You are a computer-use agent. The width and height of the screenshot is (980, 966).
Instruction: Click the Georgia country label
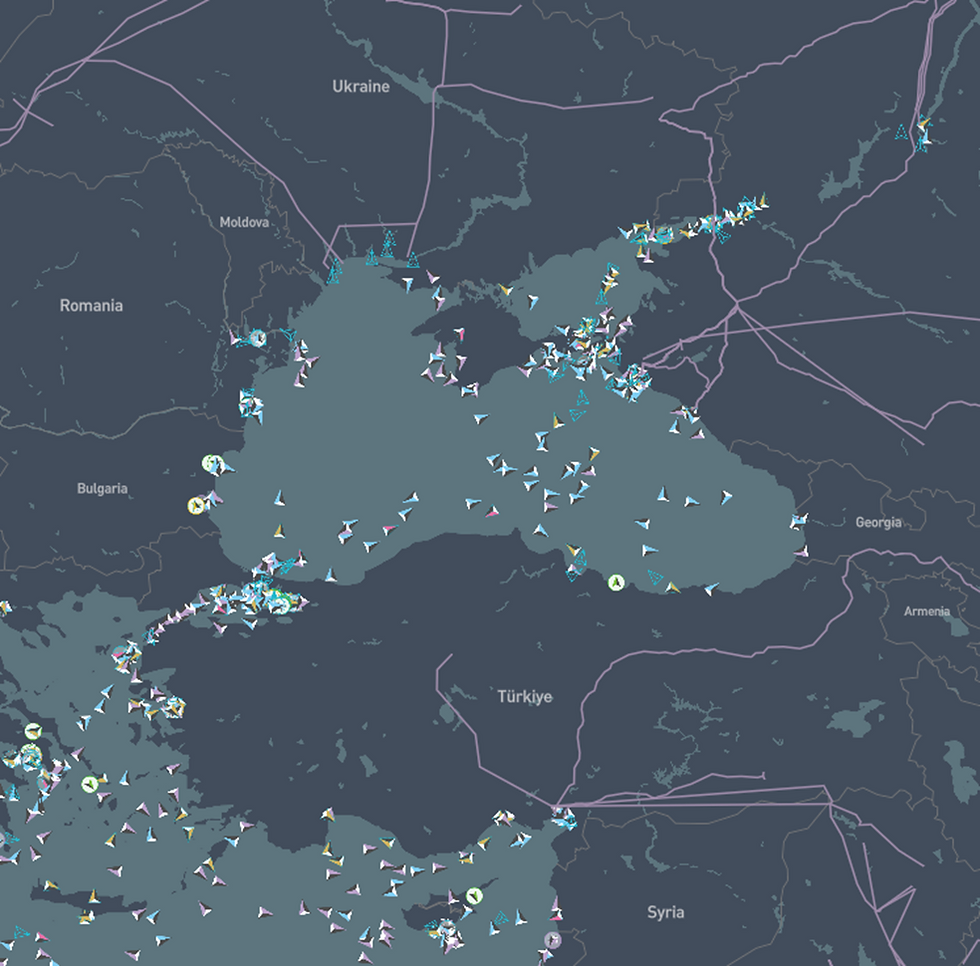878,522
